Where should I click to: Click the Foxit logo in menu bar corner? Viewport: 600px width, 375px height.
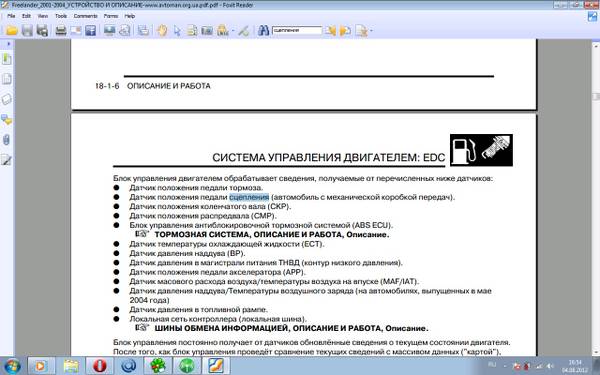point(593,16)
